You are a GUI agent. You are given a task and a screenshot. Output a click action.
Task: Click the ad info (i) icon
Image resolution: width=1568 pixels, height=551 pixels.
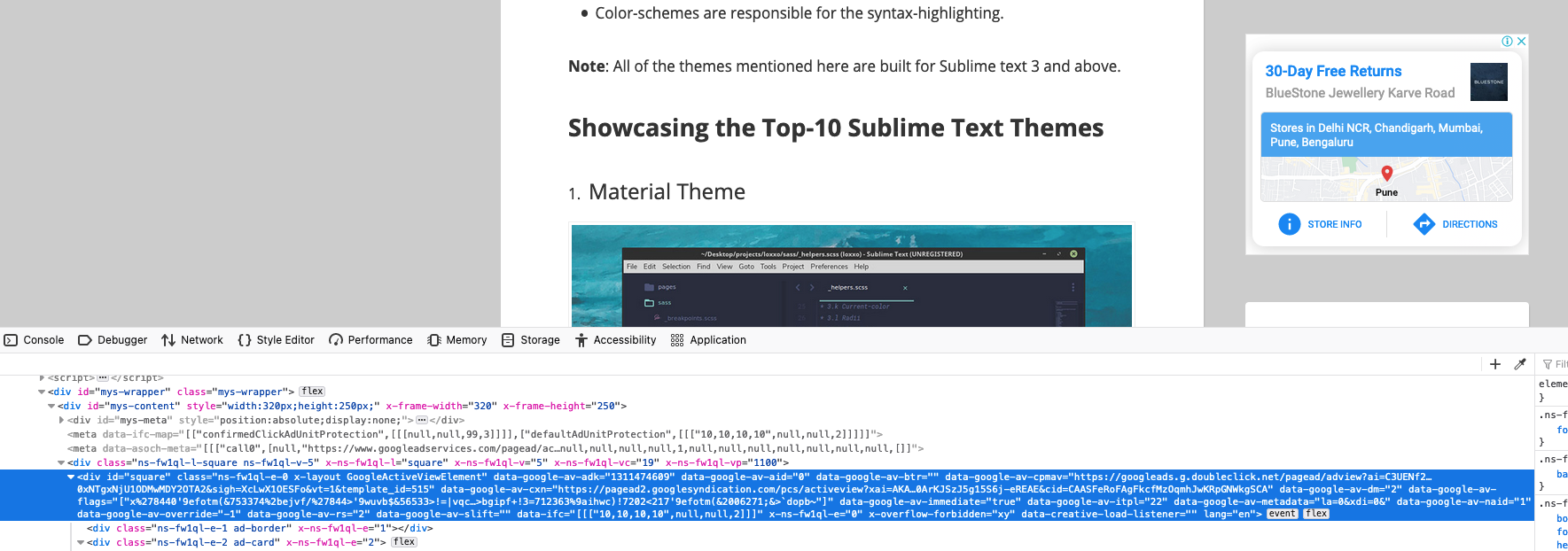pyautogui.click(x=1507, y=41)
